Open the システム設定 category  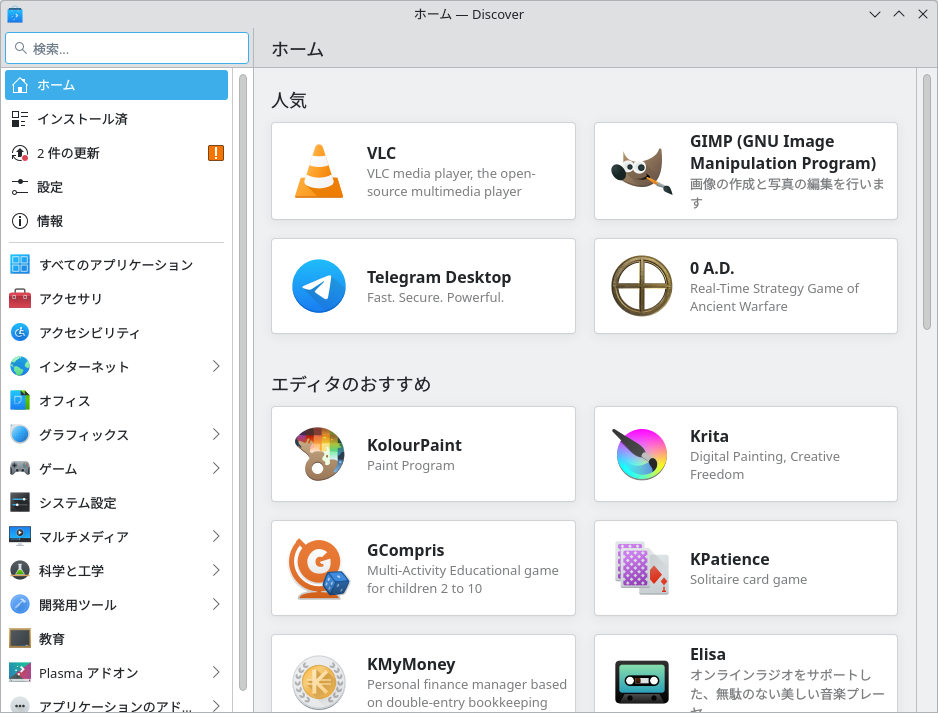(x=117, y=502)
